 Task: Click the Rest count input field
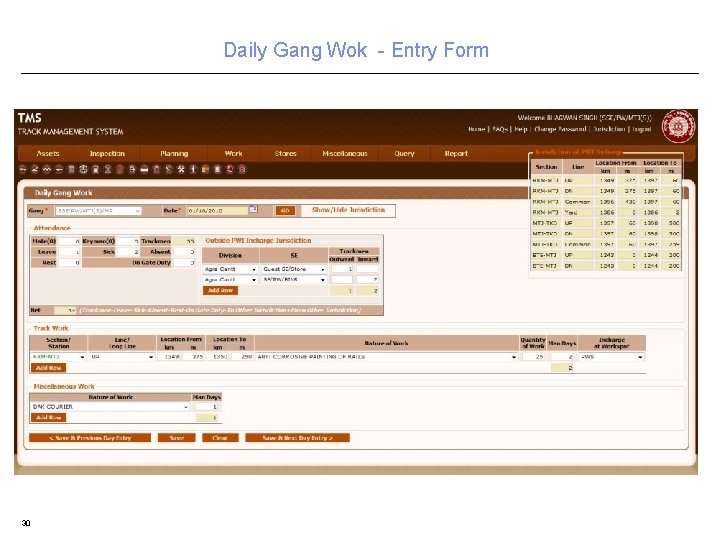[x=69, y=263]
